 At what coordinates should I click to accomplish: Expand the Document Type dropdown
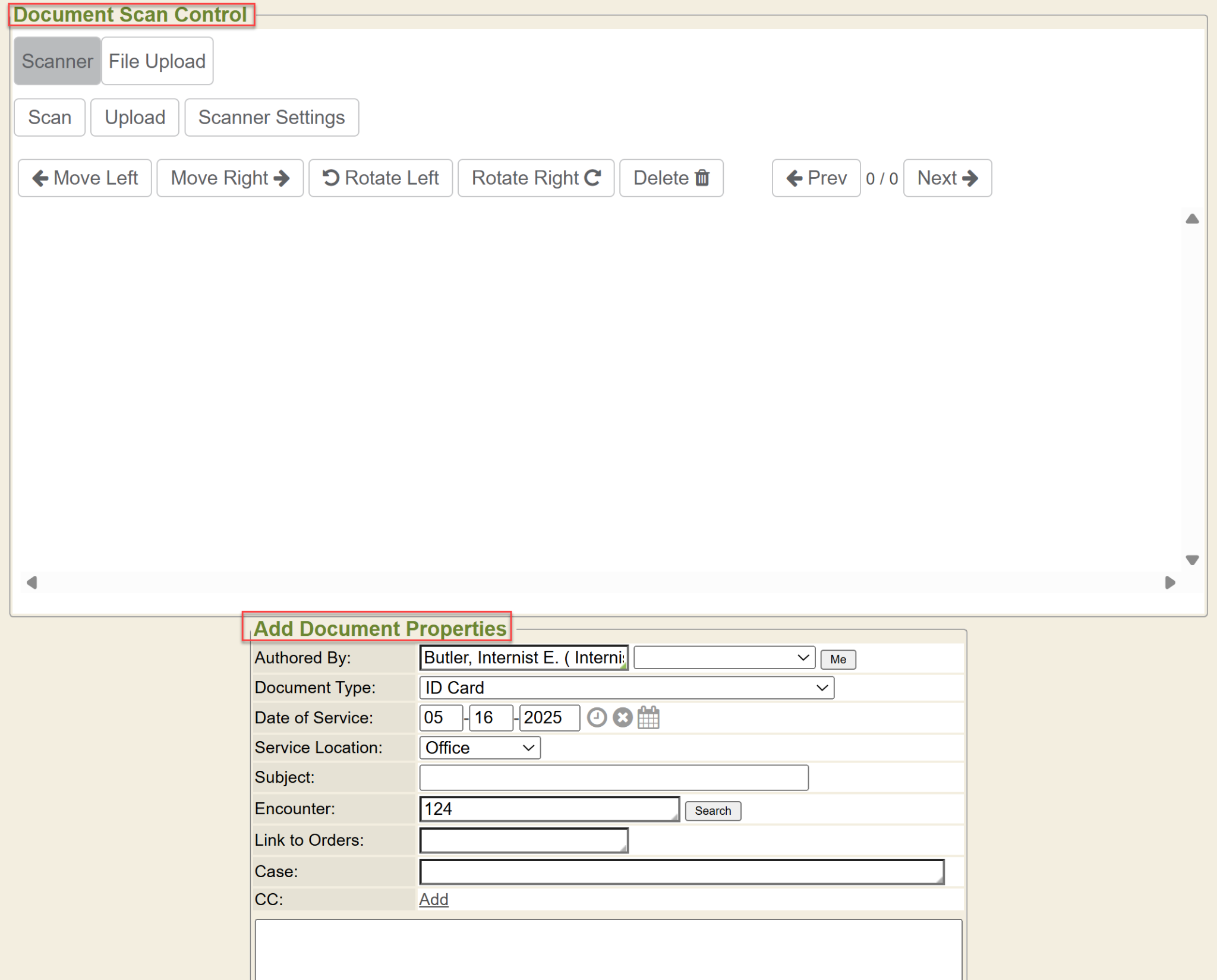[x=626, y=688]
